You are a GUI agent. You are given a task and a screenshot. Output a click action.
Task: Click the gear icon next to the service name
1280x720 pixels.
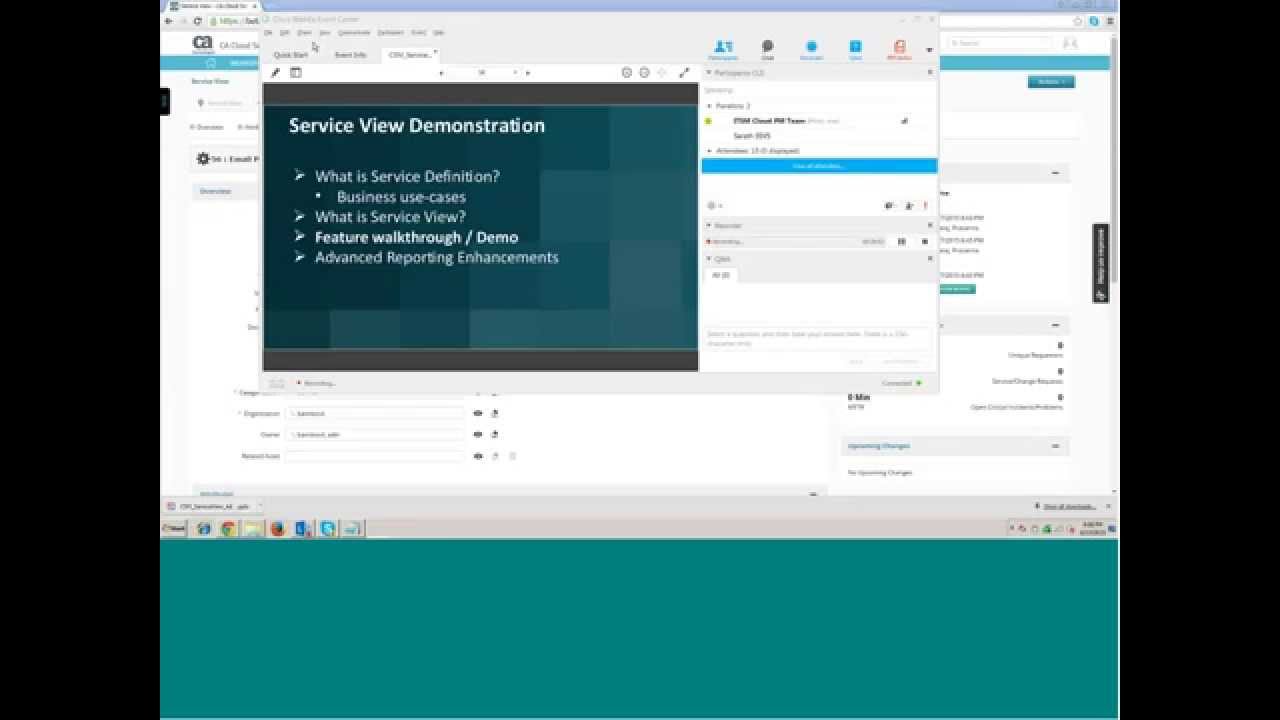pyautogui.click(x=203, y=158)
